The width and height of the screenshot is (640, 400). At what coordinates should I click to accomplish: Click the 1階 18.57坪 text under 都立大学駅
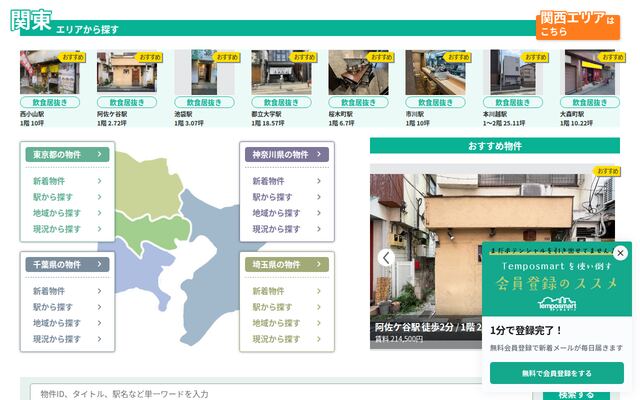tap(268, 123)
